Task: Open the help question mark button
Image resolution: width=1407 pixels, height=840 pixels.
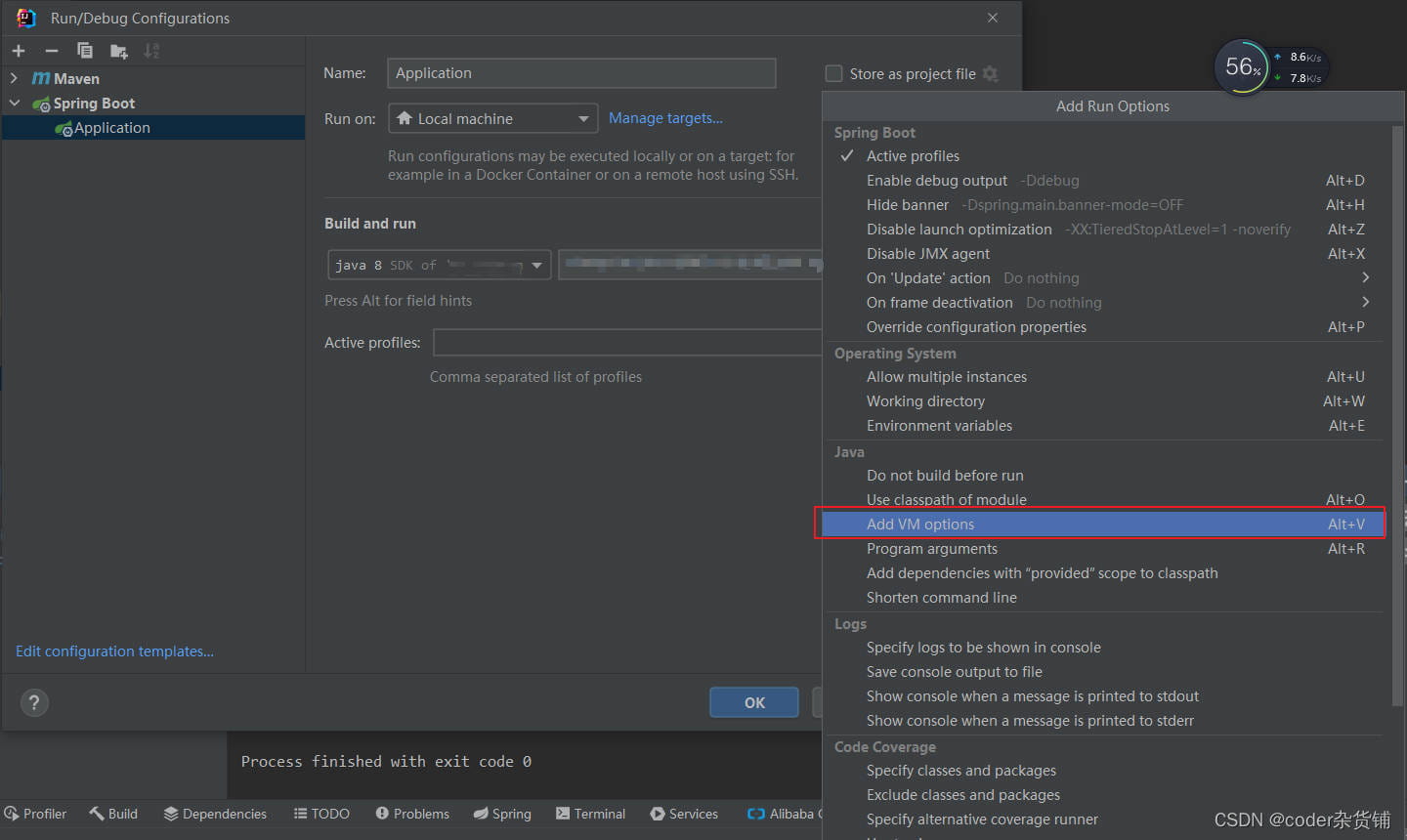Action: [x=34, y=702]
